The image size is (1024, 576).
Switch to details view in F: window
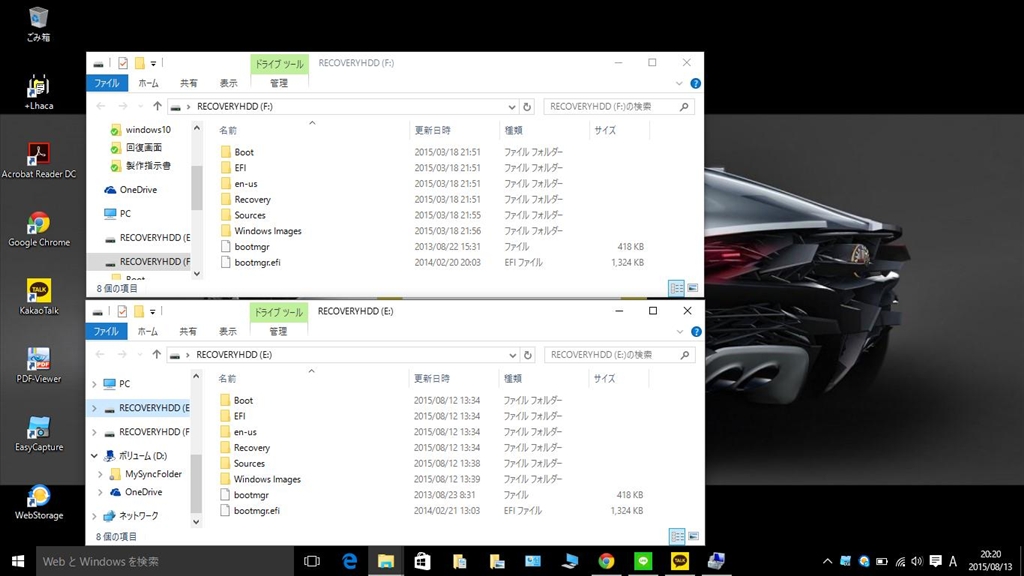677,288
